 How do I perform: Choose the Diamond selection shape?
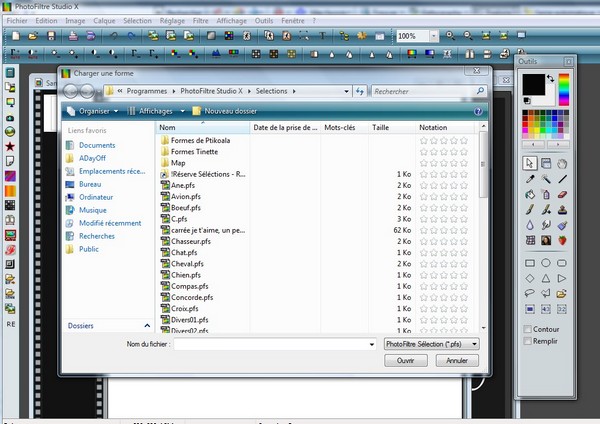pos(530,278)
